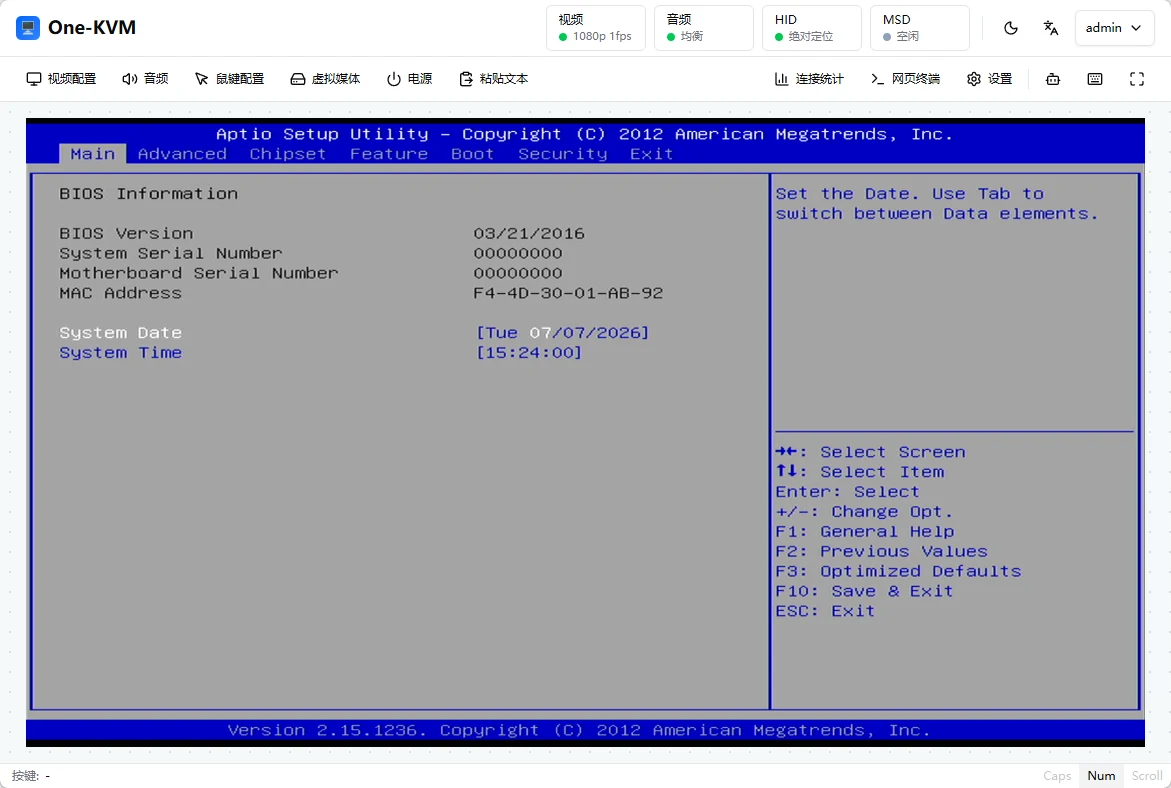Click F2: Previous Values help text

click(881, 551)
